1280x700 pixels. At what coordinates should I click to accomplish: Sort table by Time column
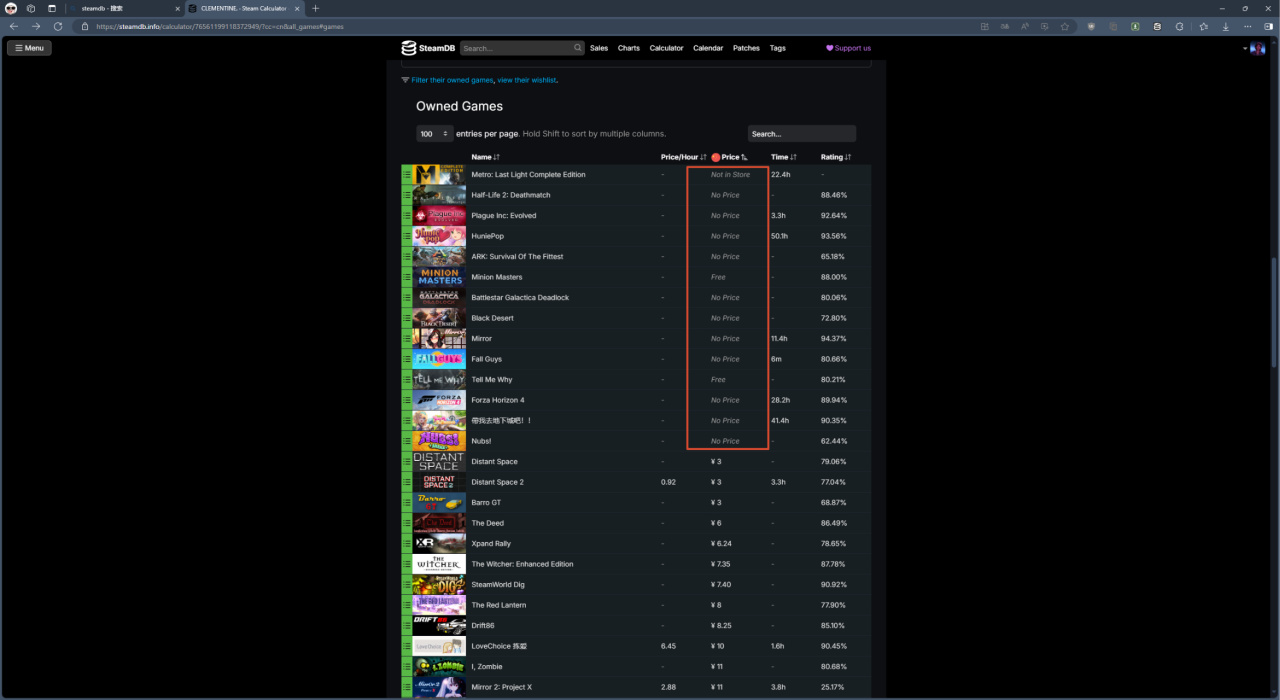coord(784,157)
